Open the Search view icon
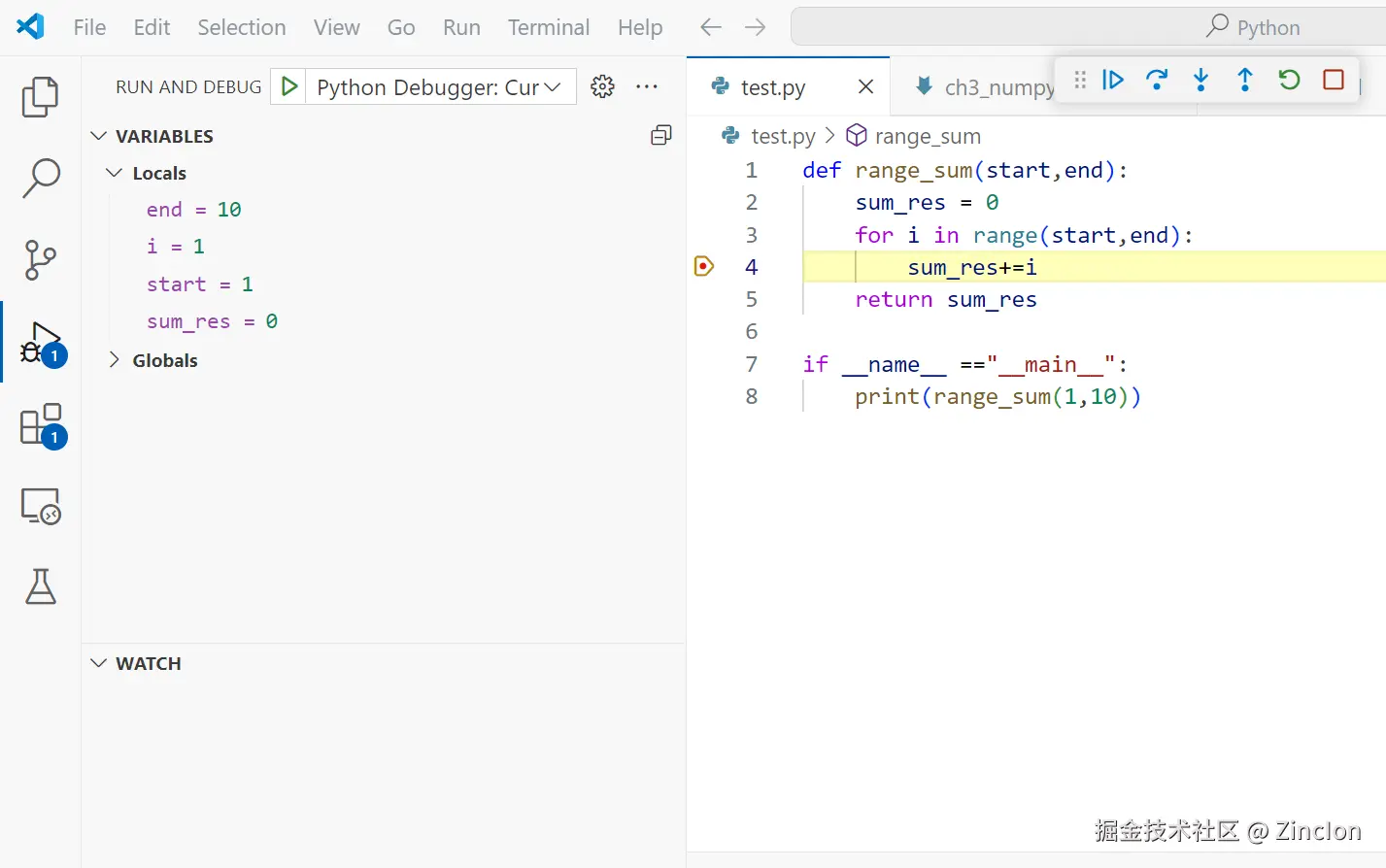 [40, 179]
